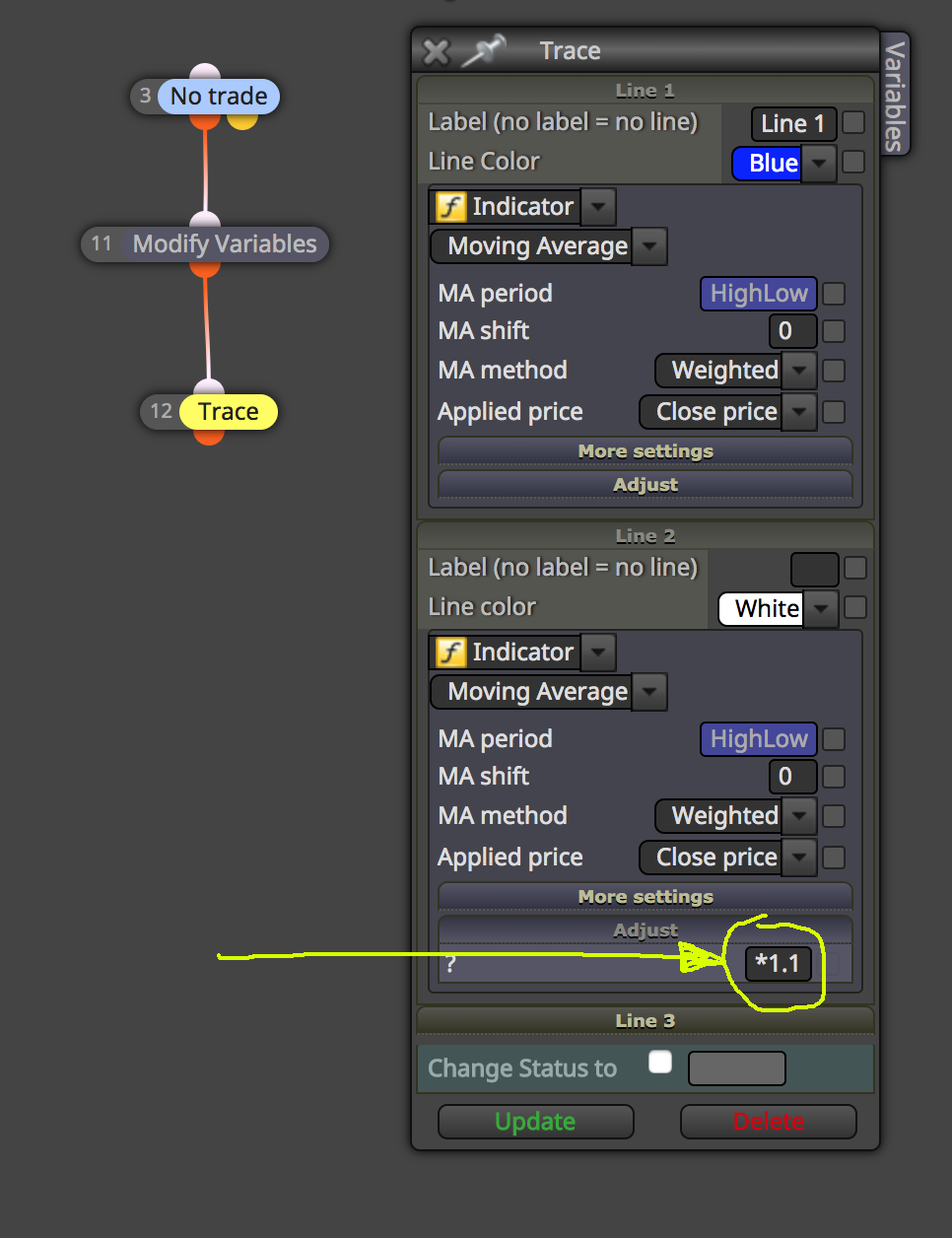Viewport: 952px width, 1238px height.
Task: Toggle checkbox next to Blue line color
Action: click(853, 162)
